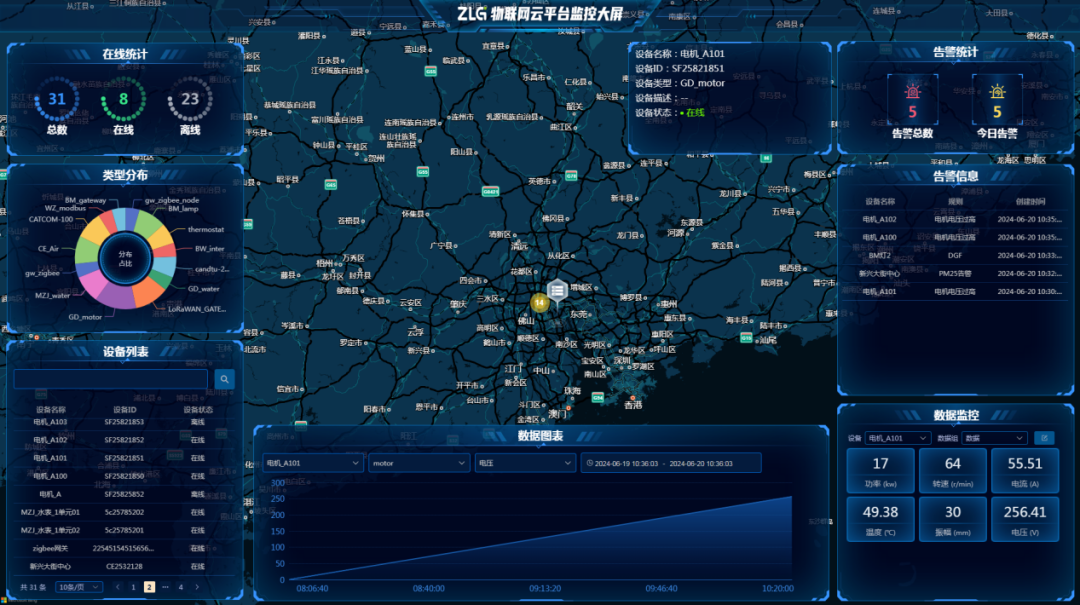Click alarm row 电机_A101 电机电压过高
This screenshot has height=605, width=1080.
click(955, 291)
